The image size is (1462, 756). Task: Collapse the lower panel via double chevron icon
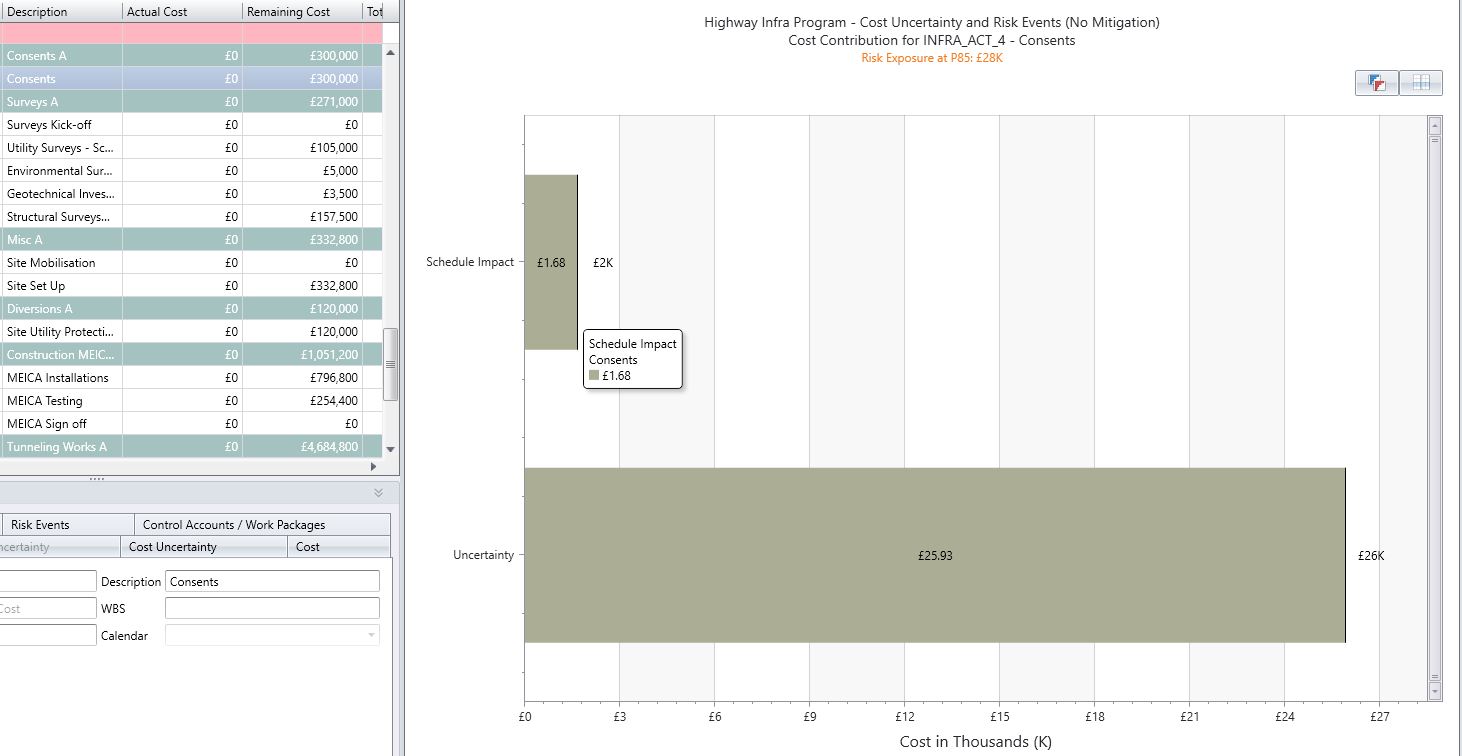(378, 493)
